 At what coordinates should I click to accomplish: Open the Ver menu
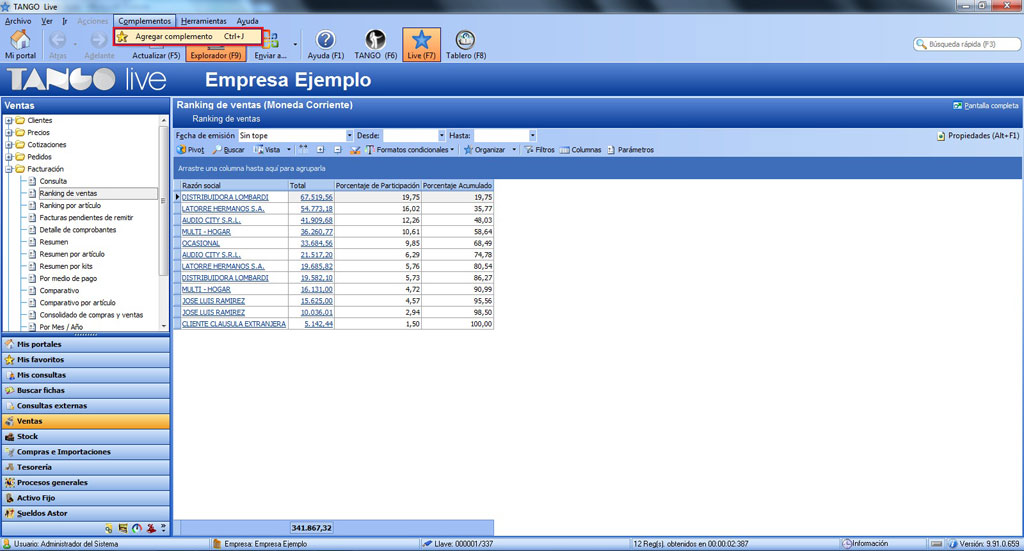coord(47,21)
